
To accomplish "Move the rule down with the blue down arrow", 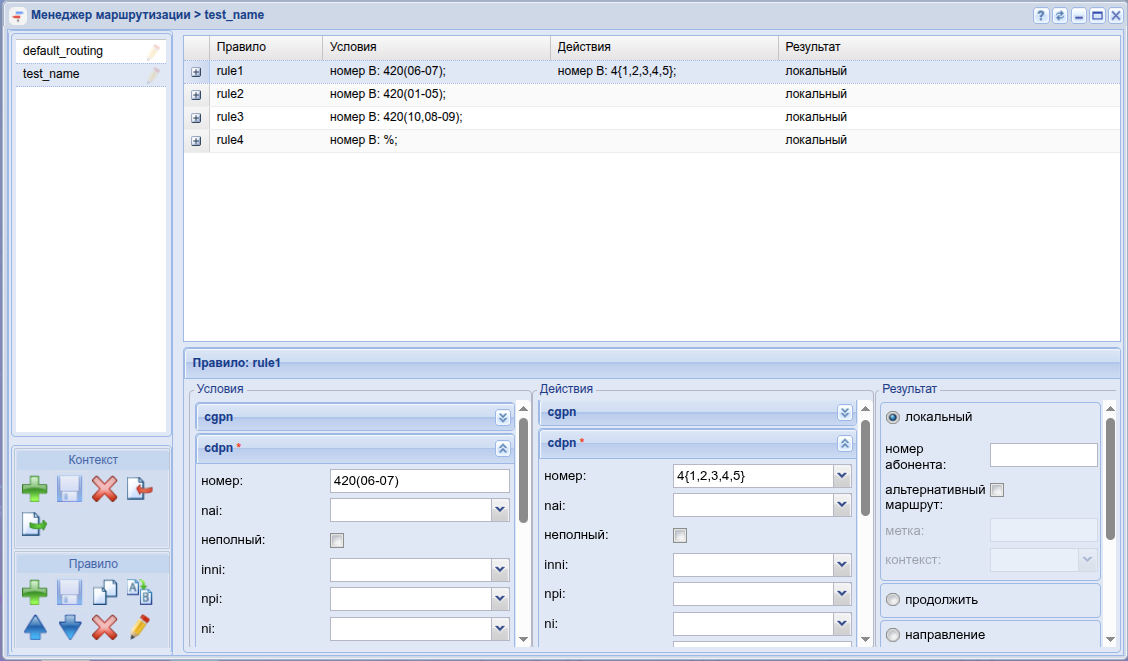I will tap(69, 628).
